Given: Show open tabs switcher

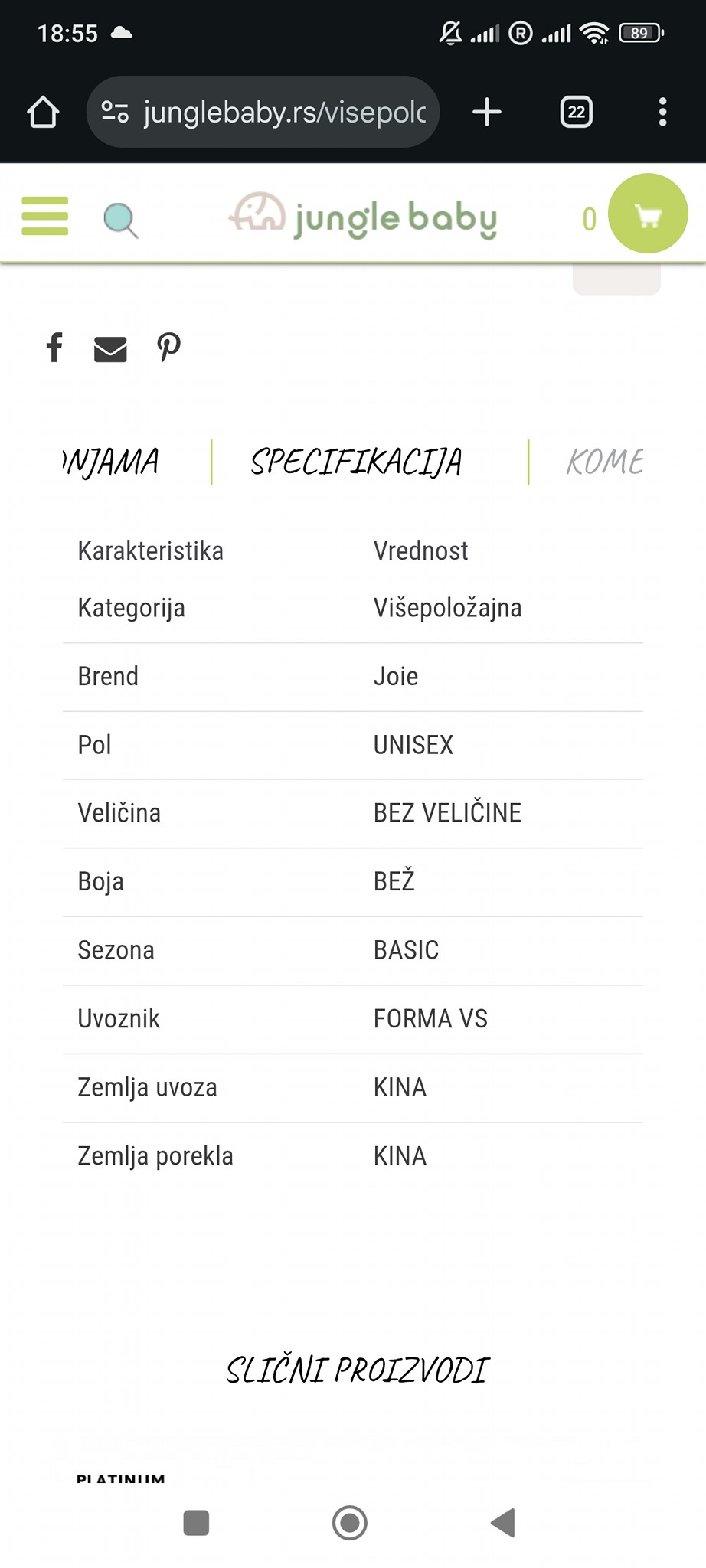Looking at the screenshot, I should (x=576, y=113).
